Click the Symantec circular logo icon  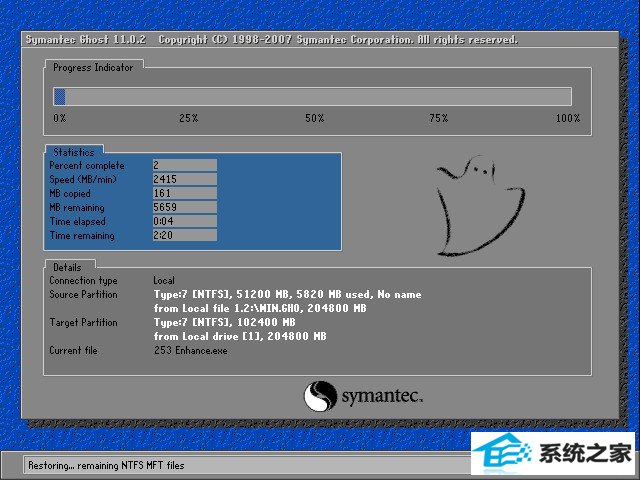(x=320, y=396)
